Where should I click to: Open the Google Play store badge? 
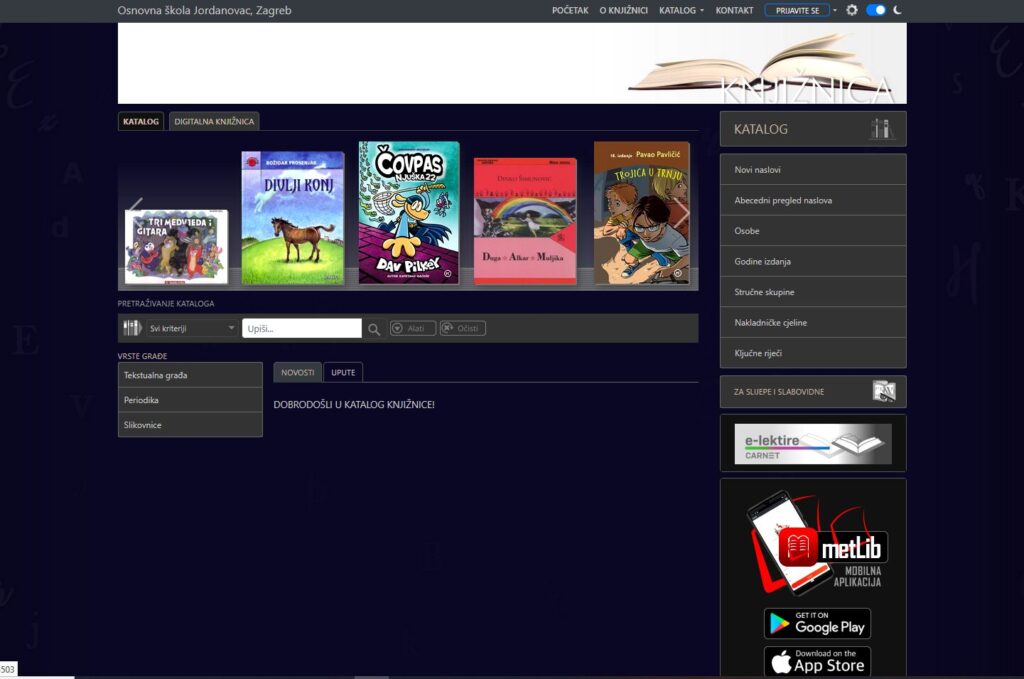tap(817, 623)
